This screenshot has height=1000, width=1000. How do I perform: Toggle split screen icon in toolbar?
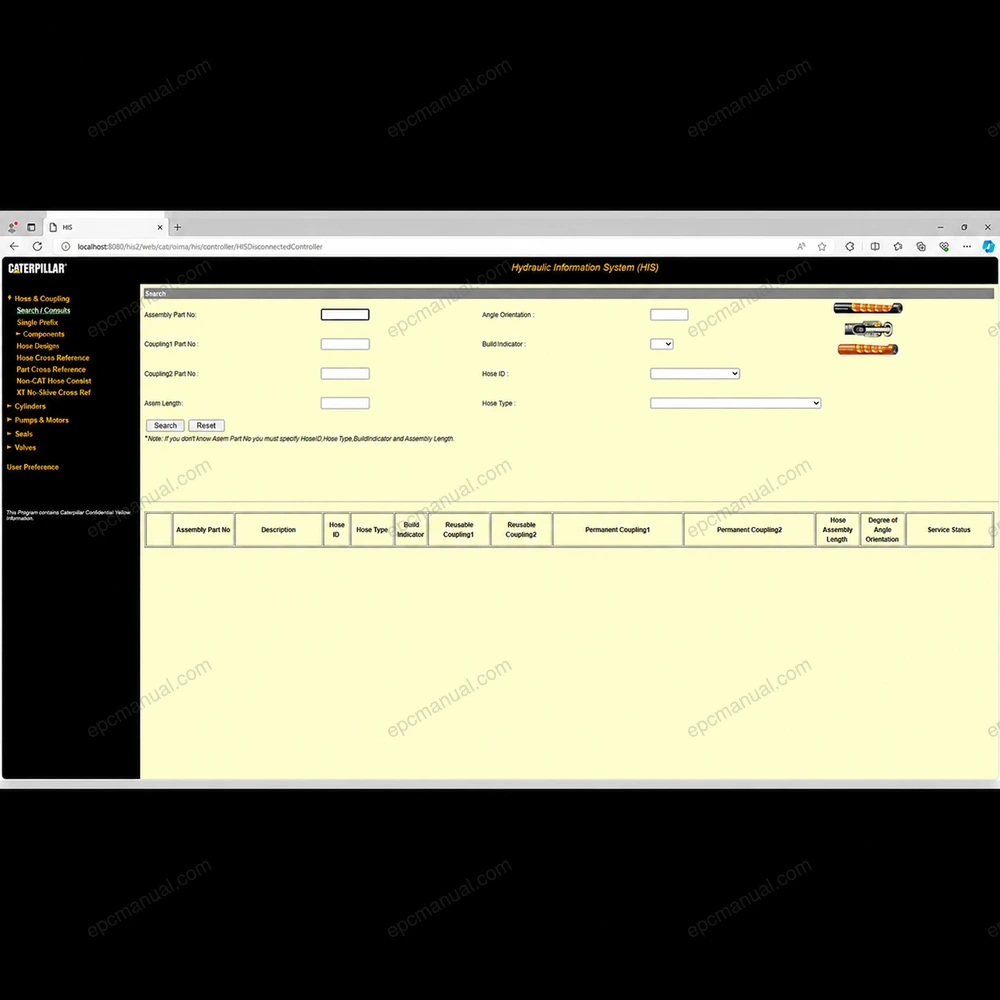(x=875, y=246)
